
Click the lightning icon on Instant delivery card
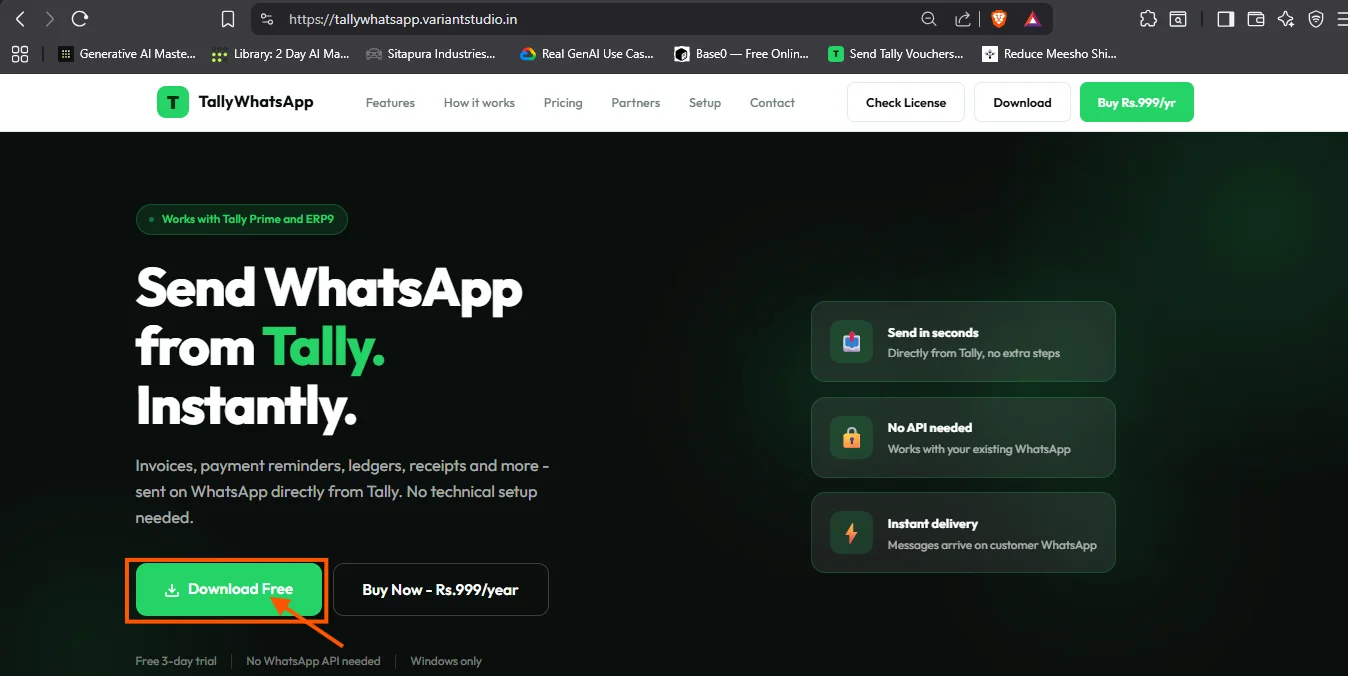[x=851, y=533]
